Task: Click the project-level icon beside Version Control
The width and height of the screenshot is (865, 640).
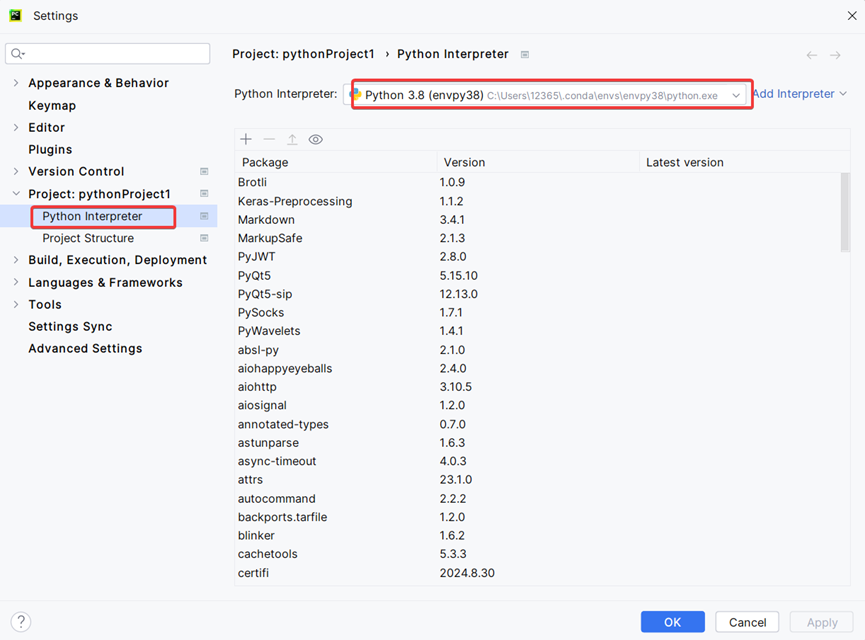Action: pyautogui.click(x=204, y=172)
